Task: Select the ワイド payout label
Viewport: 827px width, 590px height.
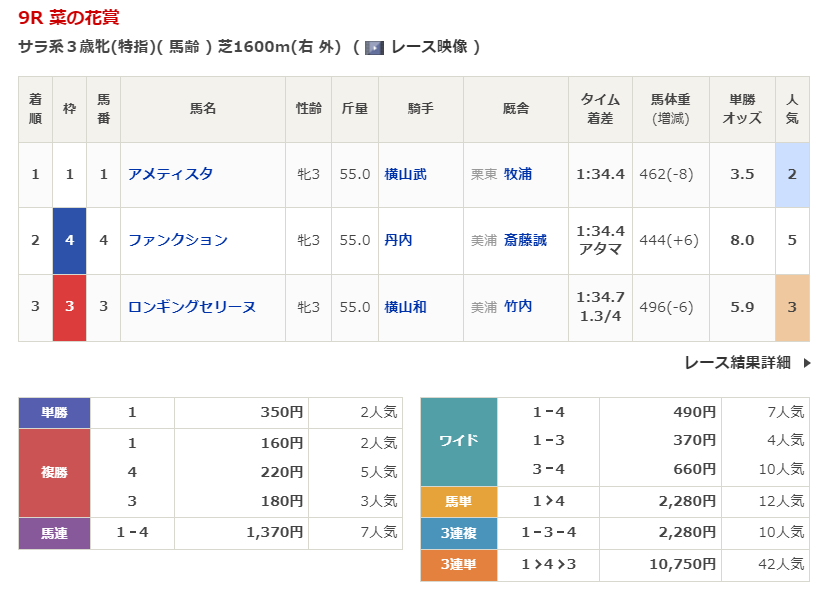Action: [x=458, y=441]
